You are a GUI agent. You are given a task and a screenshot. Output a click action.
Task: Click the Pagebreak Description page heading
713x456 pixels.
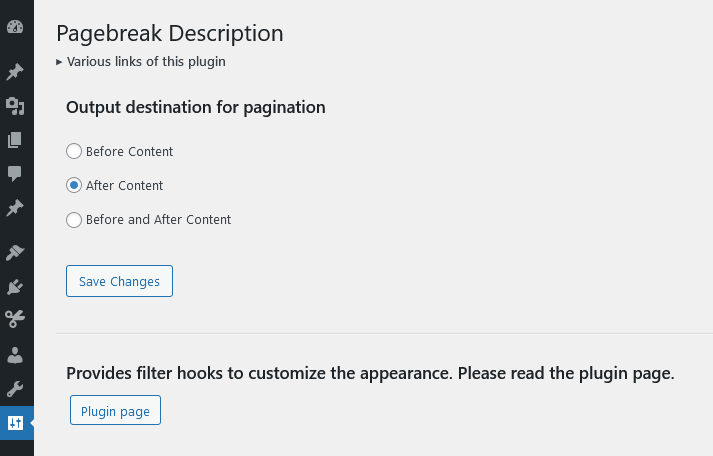coord(170,33)
